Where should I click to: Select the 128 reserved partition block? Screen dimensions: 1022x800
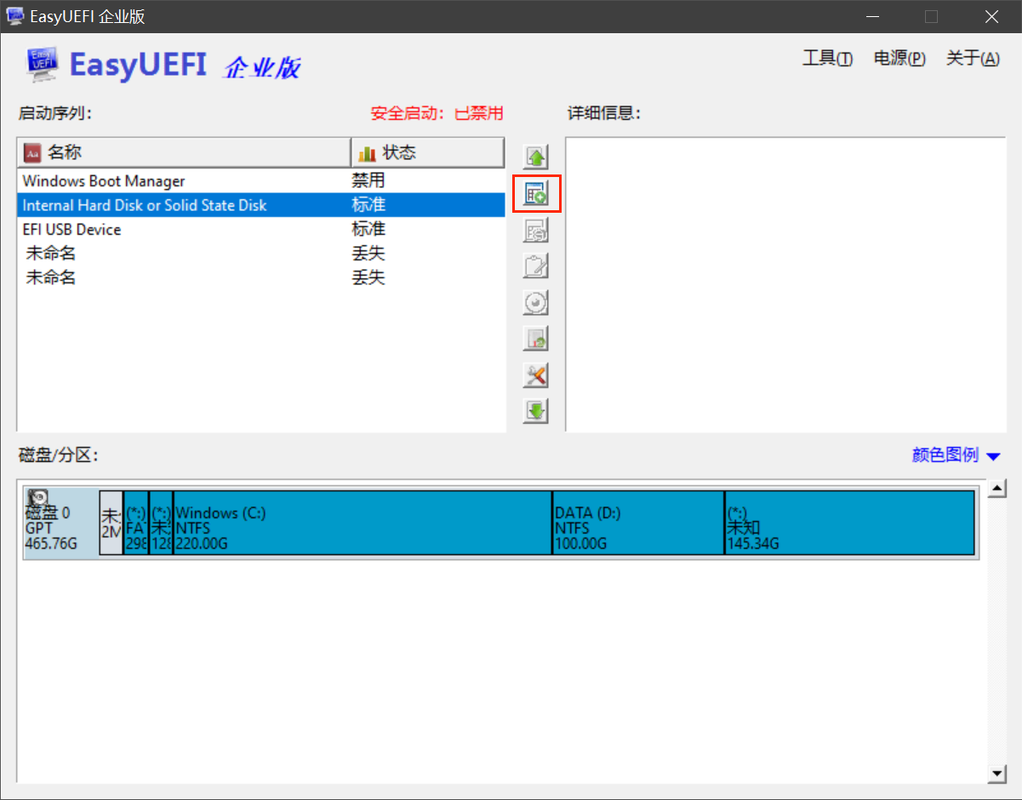[161, 523]
